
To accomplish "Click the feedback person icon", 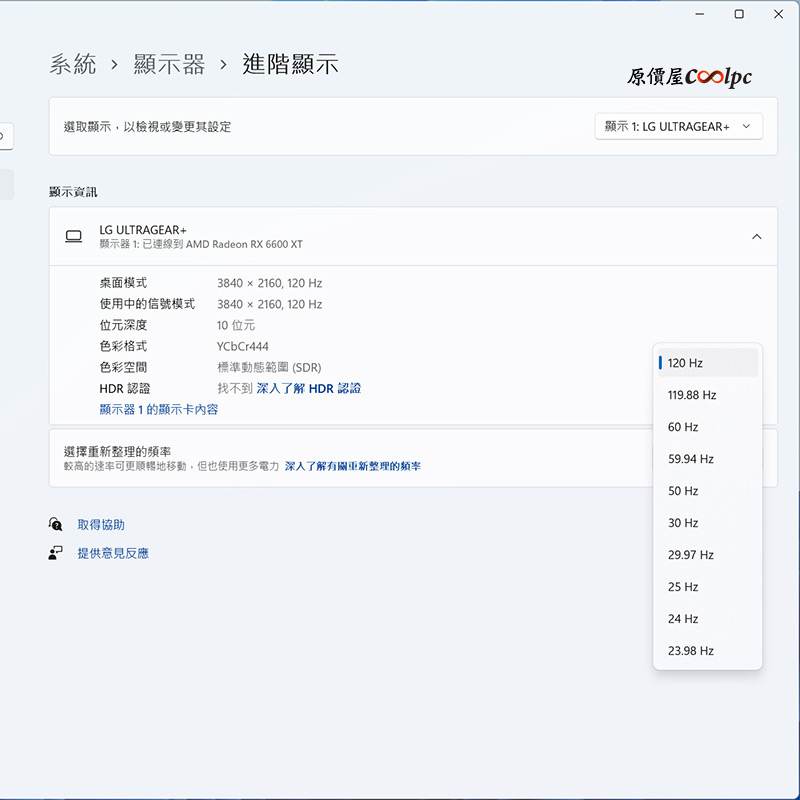I will (56, 553).
